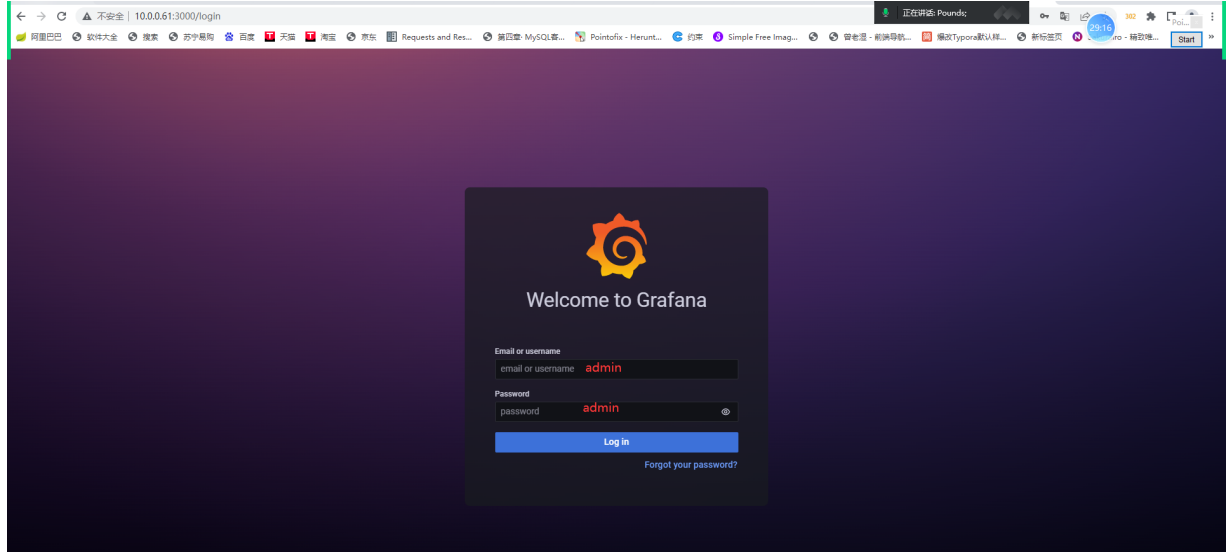Open the 第四章·MySQL bookmark

[524, 37]
